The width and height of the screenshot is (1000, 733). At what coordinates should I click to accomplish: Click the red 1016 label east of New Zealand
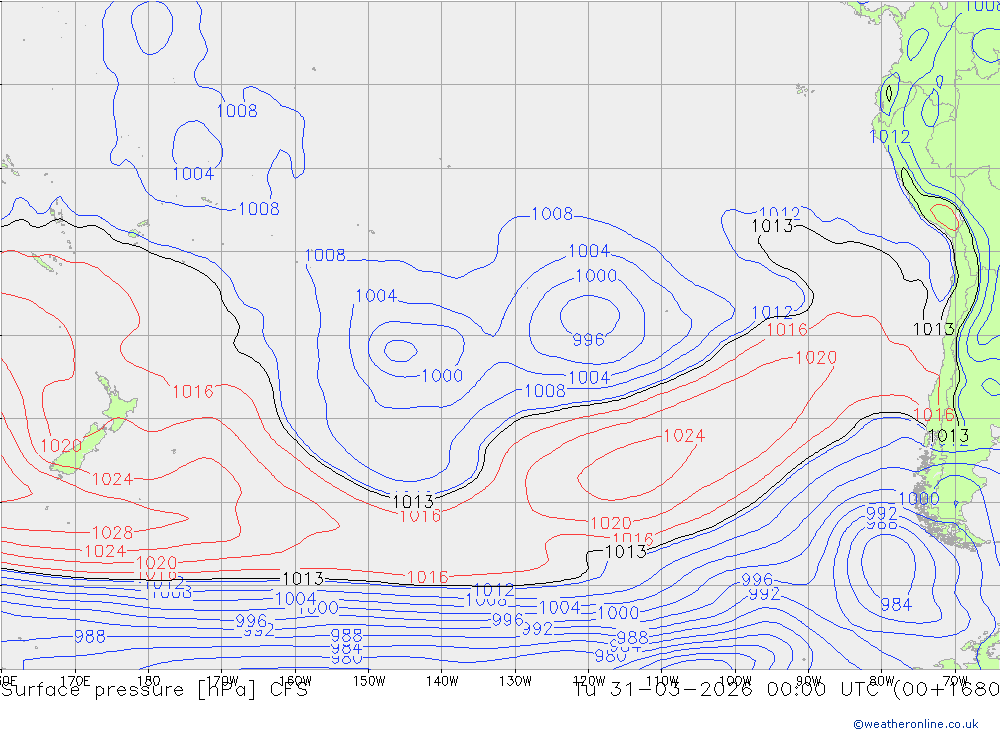(x=193, y=392)
